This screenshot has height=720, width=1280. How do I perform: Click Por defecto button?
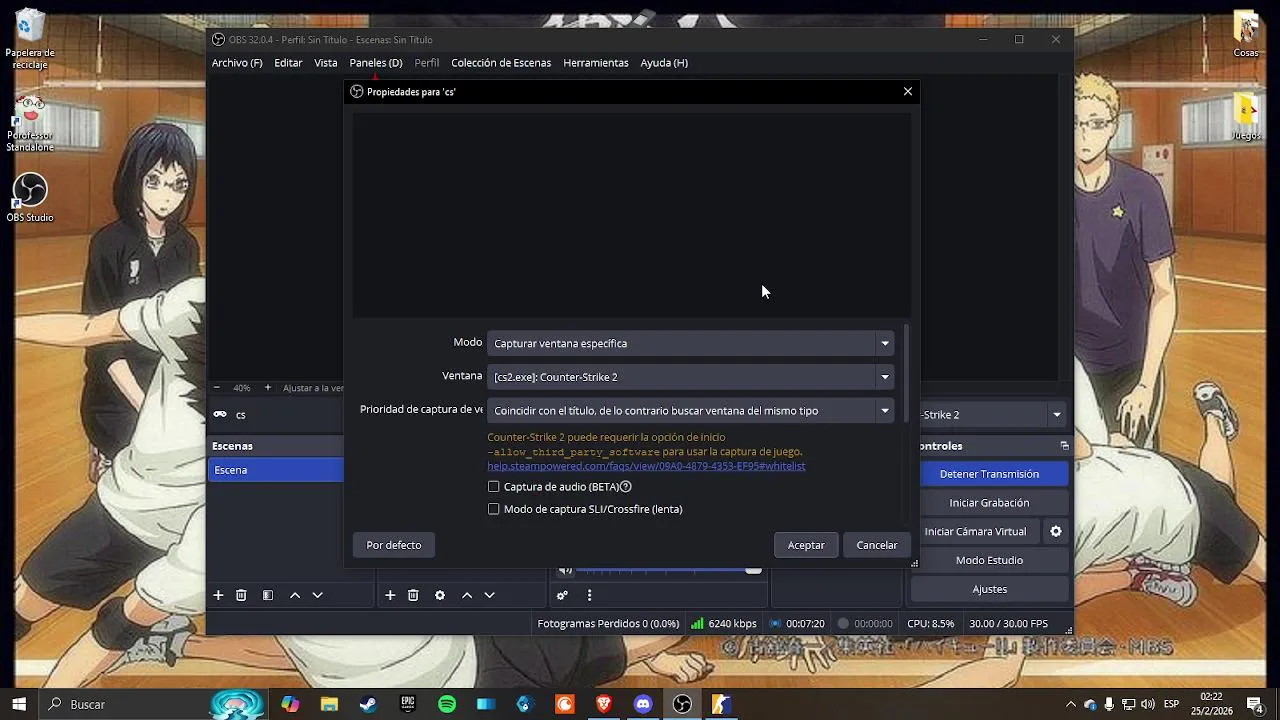[x=394, y=545]
